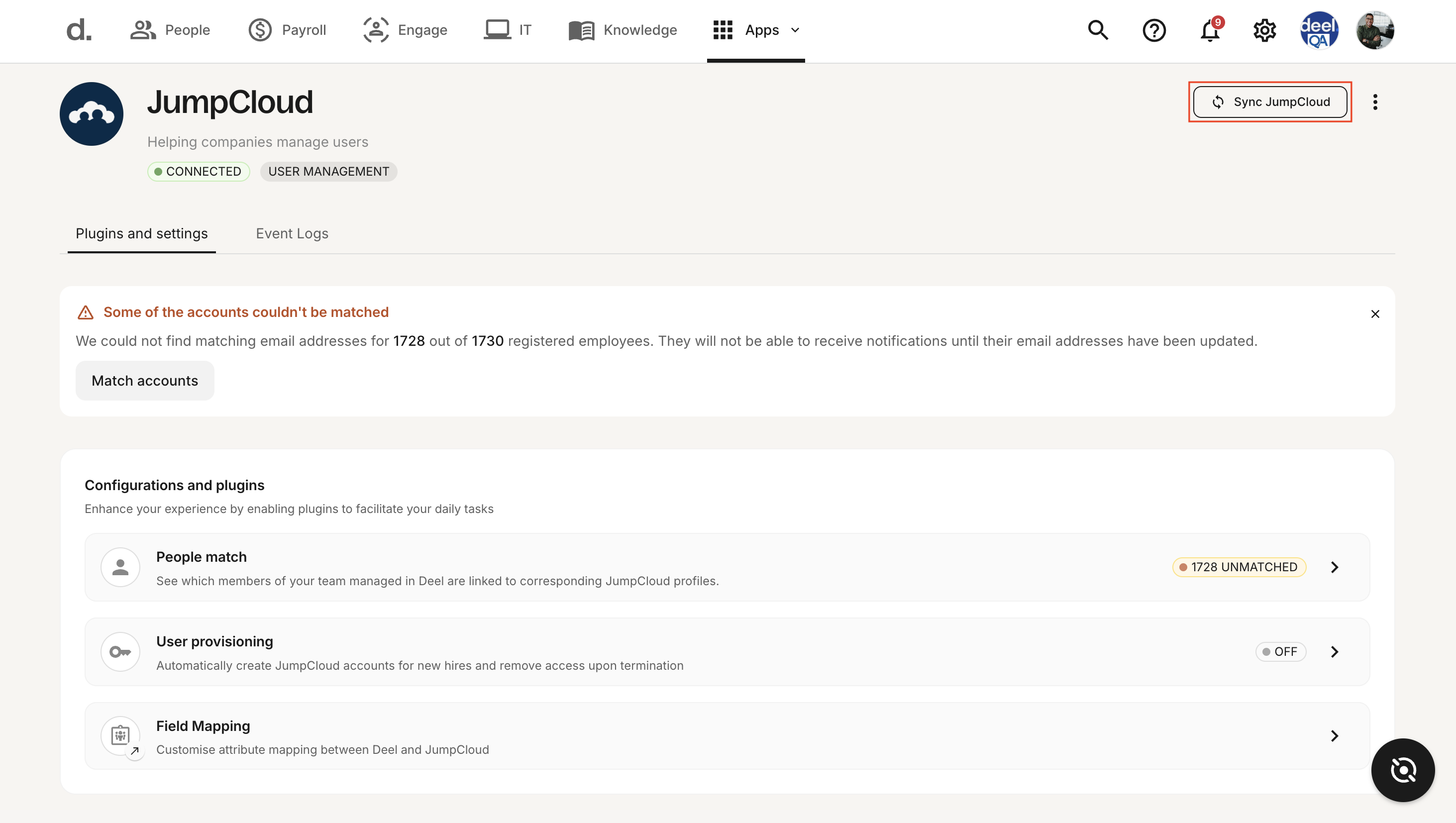
Task: Click the Sync JumpCloud button
Action: tap(1270, 102)
